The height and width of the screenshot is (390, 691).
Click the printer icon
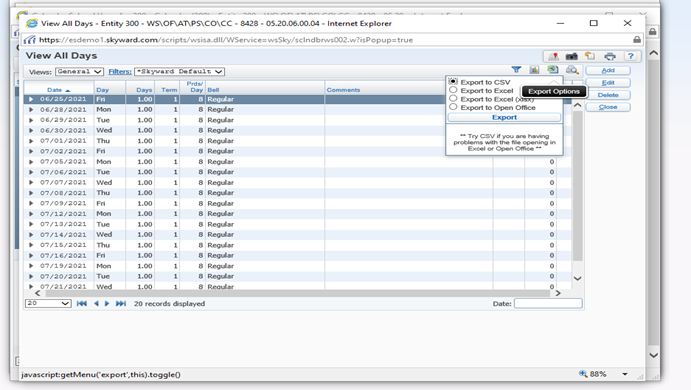[610, 56]
